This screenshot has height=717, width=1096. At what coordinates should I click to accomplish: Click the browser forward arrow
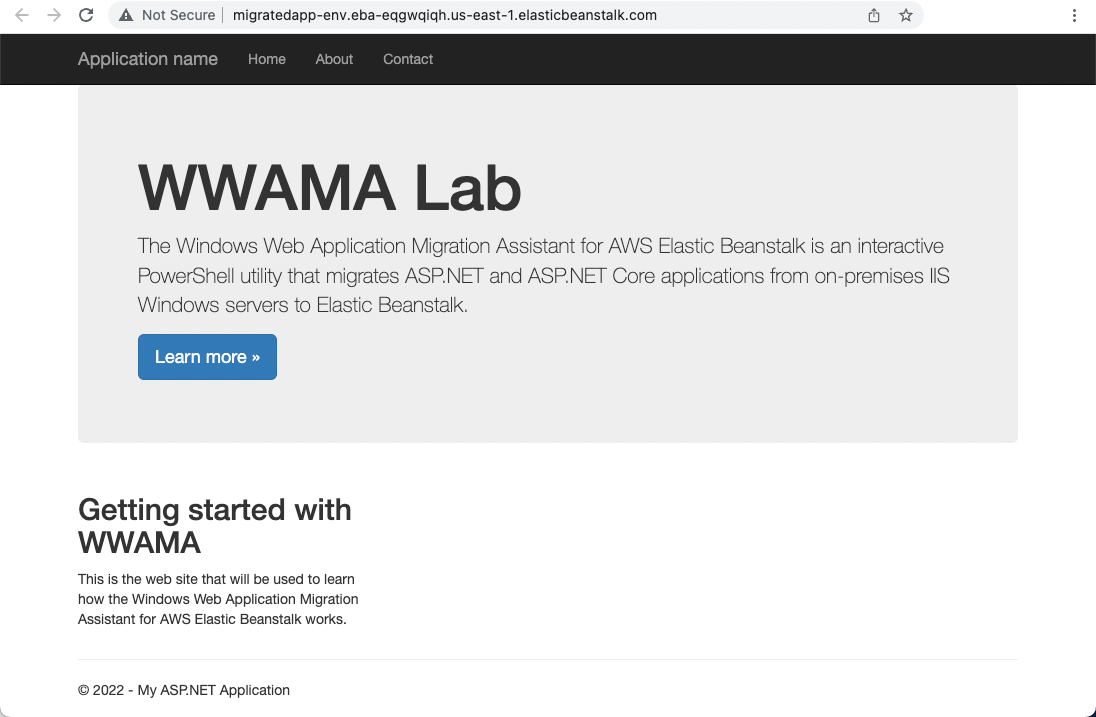[x=54, y=15]
